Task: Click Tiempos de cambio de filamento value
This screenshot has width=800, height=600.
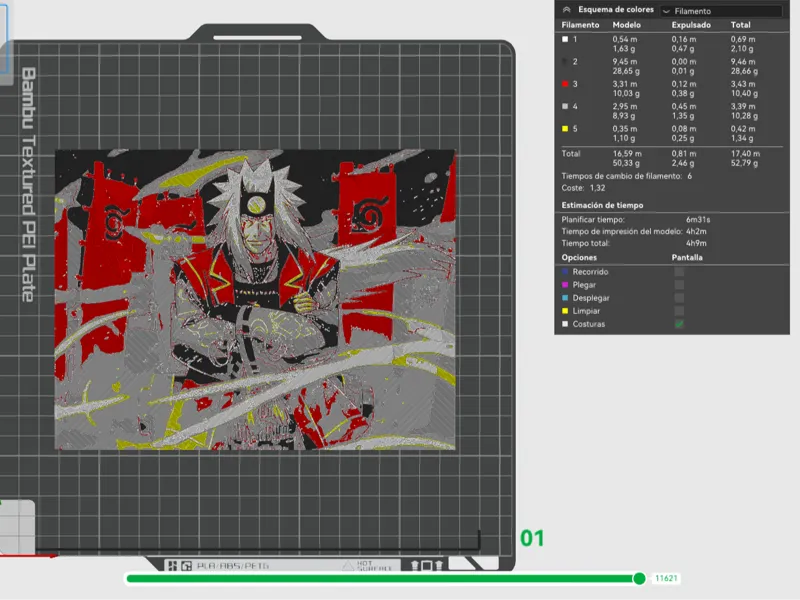Action: click(x=689, y=176)
